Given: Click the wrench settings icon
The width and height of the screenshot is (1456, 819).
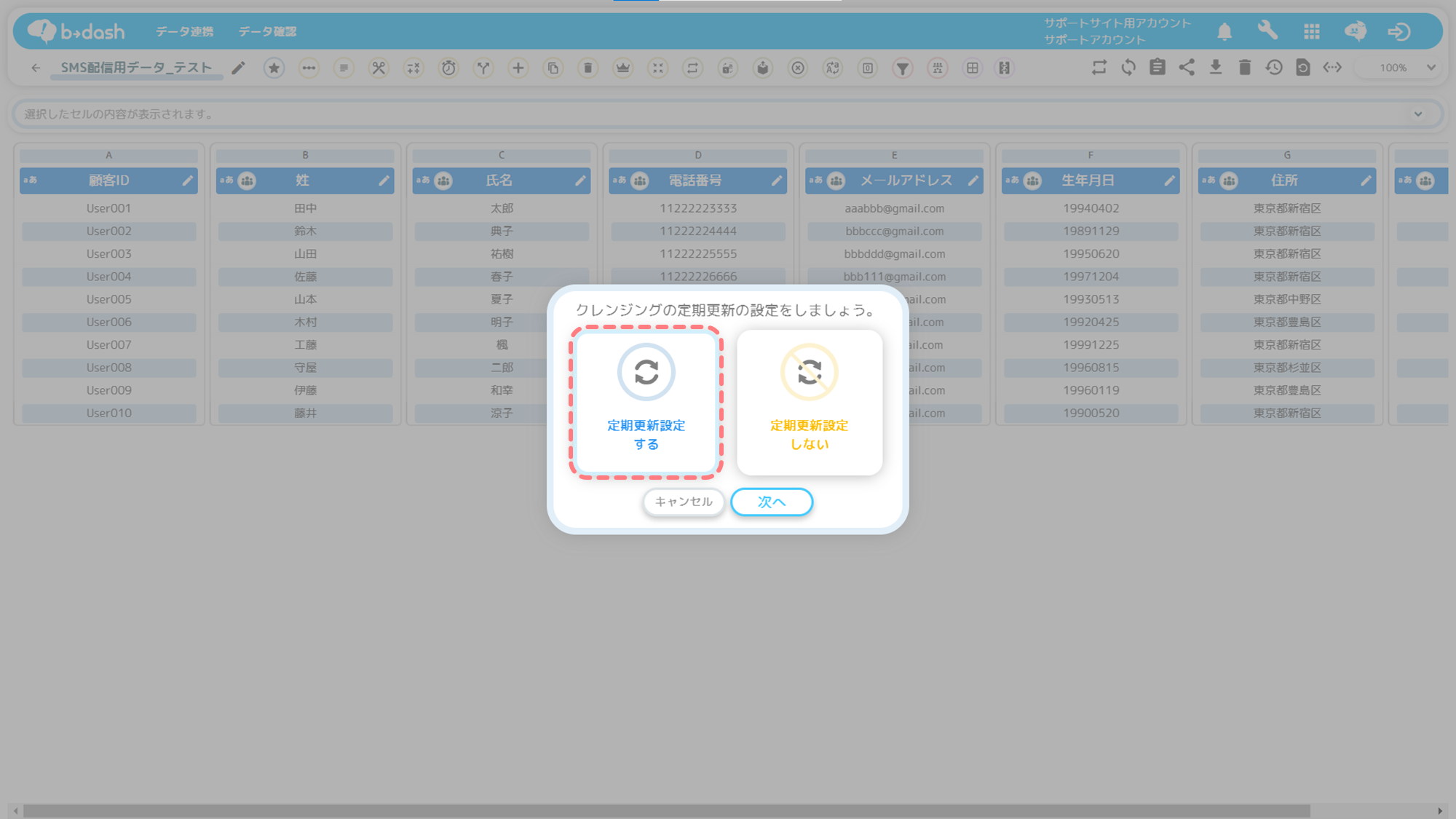Looking at the screenshot, I should tap(1267, 31).
